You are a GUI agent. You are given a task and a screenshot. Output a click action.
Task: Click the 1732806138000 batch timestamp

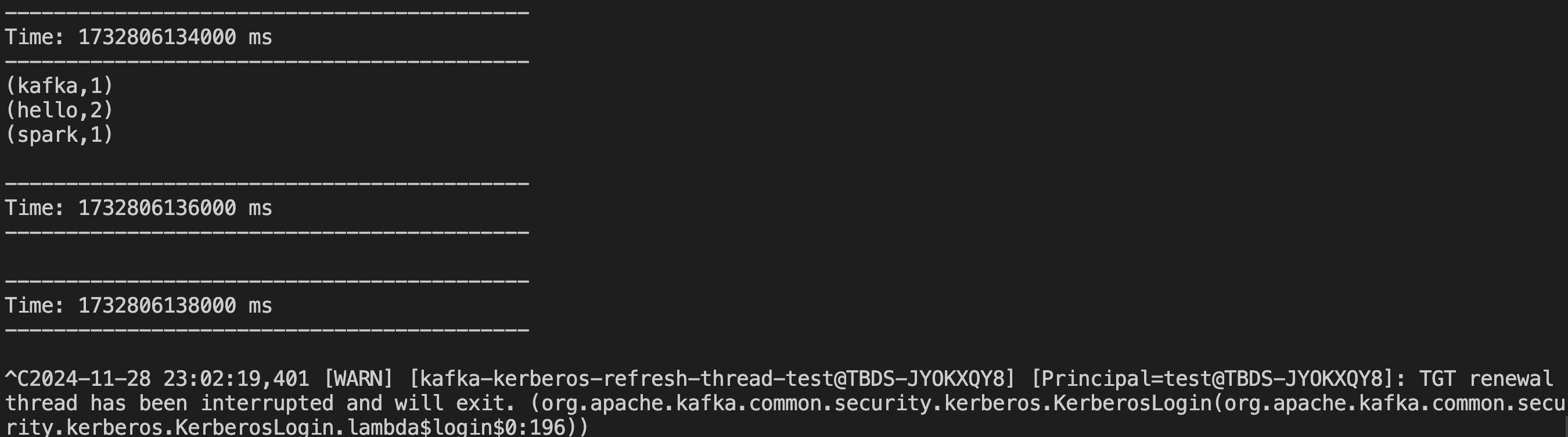pos(156,305)
